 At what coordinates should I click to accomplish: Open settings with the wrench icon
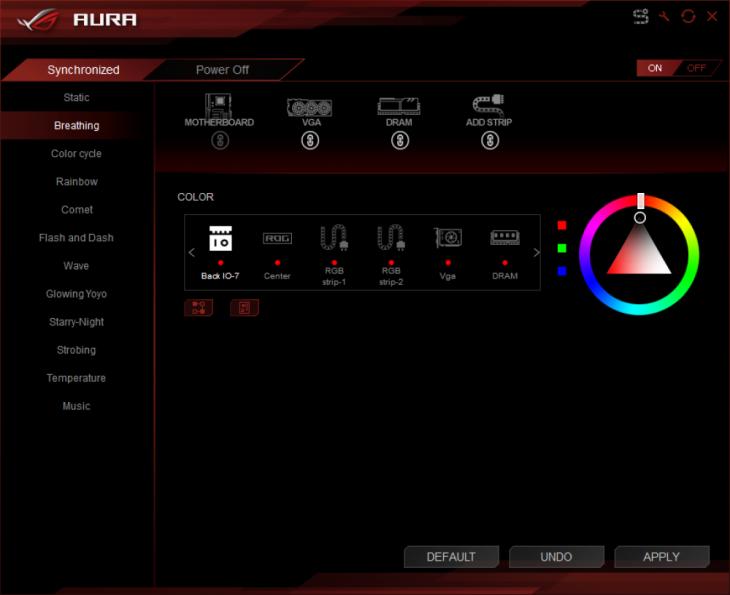[664, 17]
